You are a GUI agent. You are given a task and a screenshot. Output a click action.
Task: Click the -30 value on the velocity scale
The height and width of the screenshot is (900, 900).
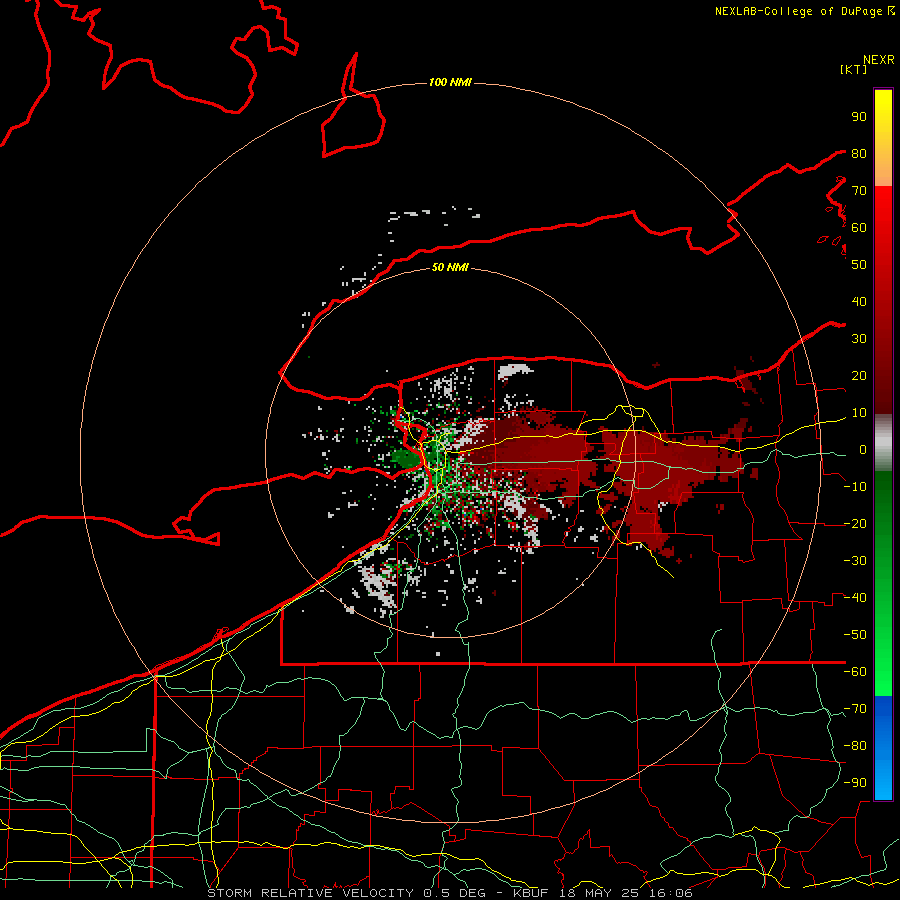point(855,561)
